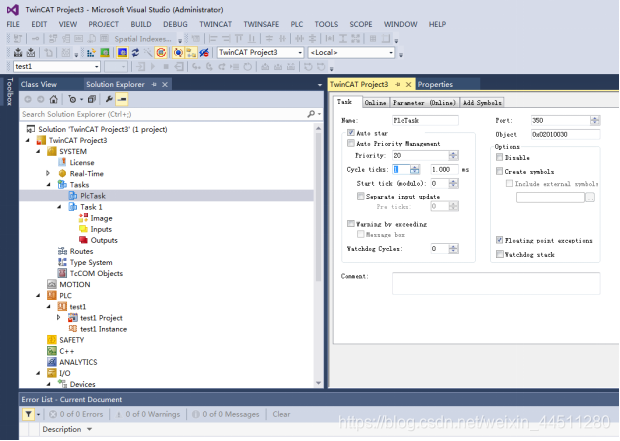The width and height of the screenshot is (620, 441).
Task: Click the Restart TwinCAT Run Mode icon
Action: click(104, 53)
